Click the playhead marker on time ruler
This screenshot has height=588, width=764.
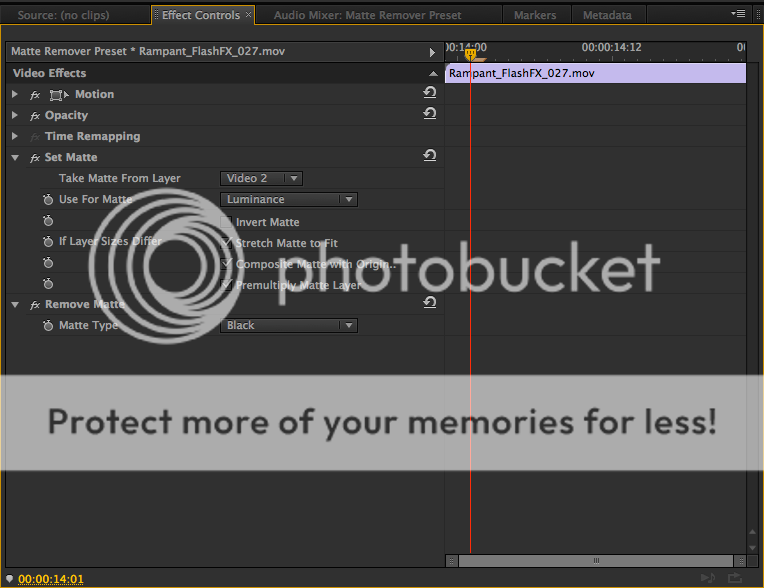tap(470, 54)
